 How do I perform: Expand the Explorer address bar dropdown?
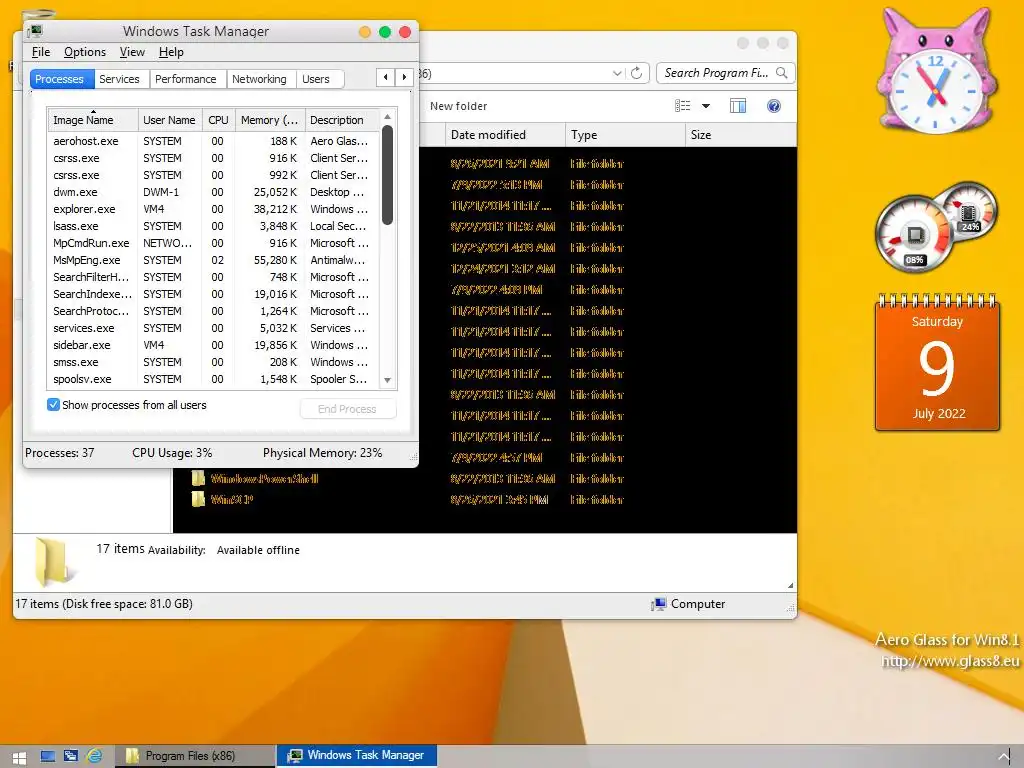click(617, 73)
